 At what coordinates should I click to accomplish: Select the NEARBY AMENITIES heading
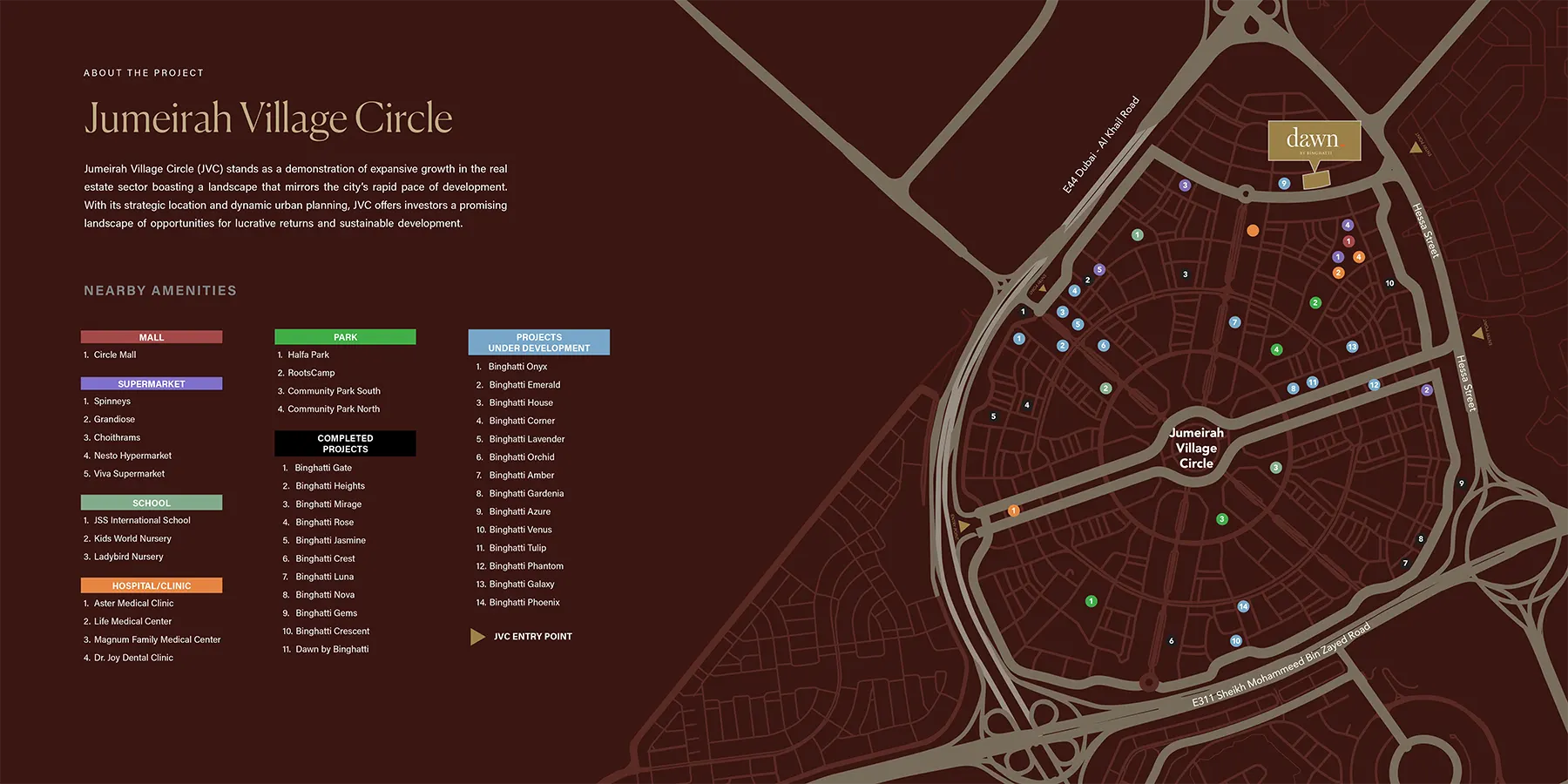pyautogui.click(x=159, y=290)
